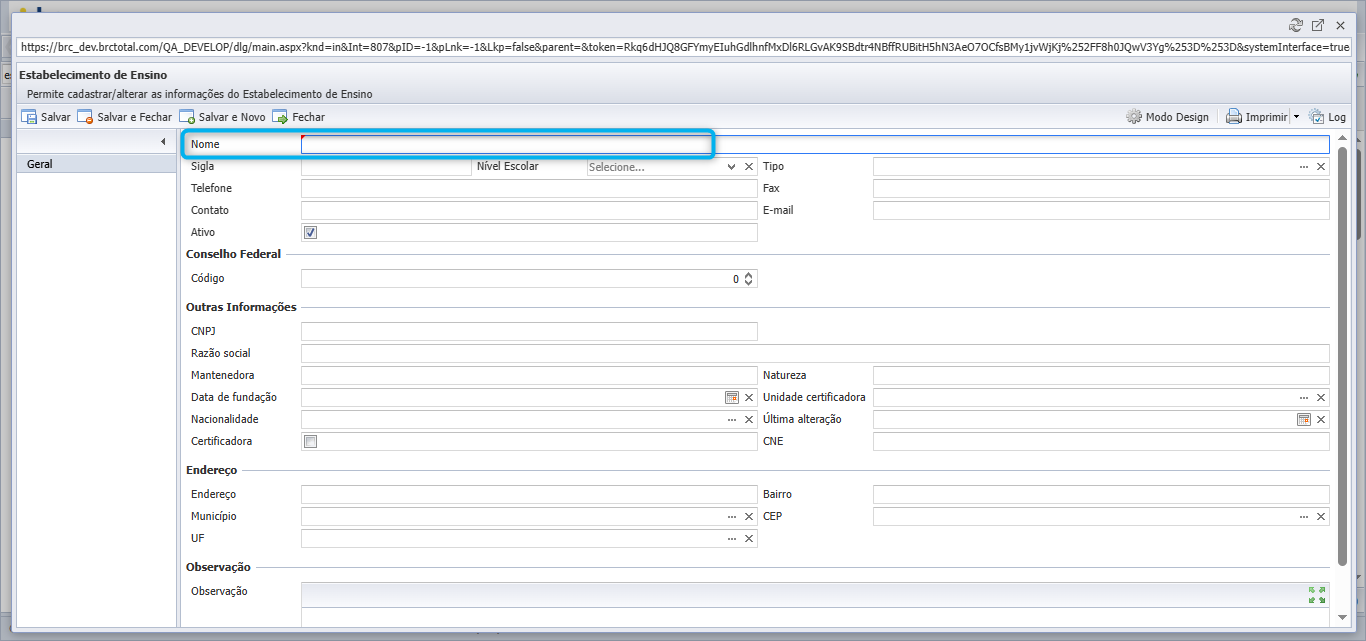Open Última alteração calendar picker
This screenshot has height=641, width=1366.
(1303, 419)
